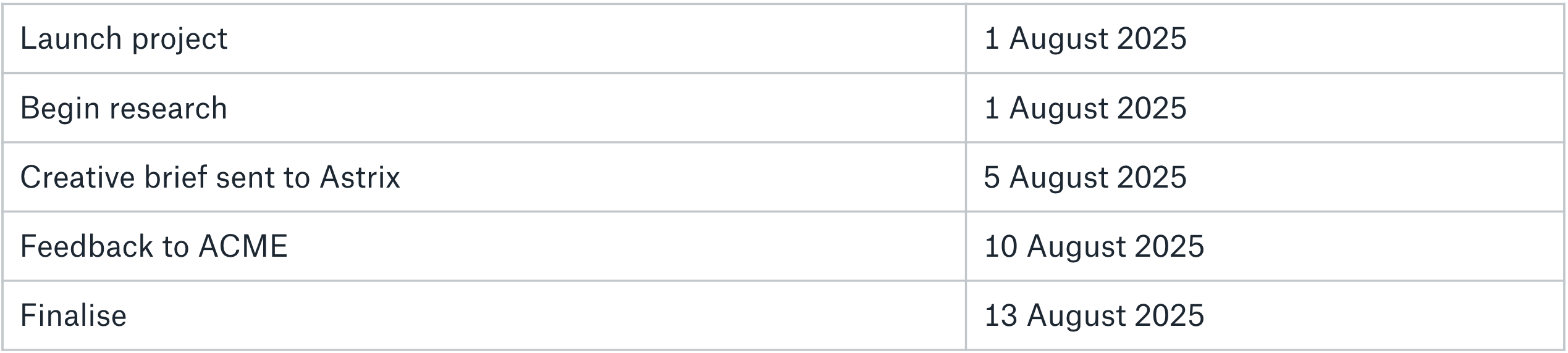Screen dimensions: 1568x353
Task: Place cursor on the word "research"
Action: pos(168,108)
